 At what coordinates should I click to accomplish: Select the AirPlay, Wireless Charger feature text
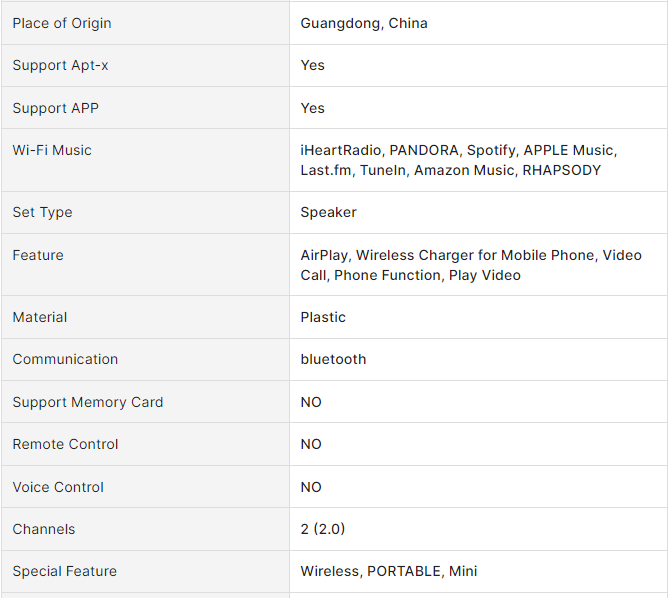click(470, 265)
